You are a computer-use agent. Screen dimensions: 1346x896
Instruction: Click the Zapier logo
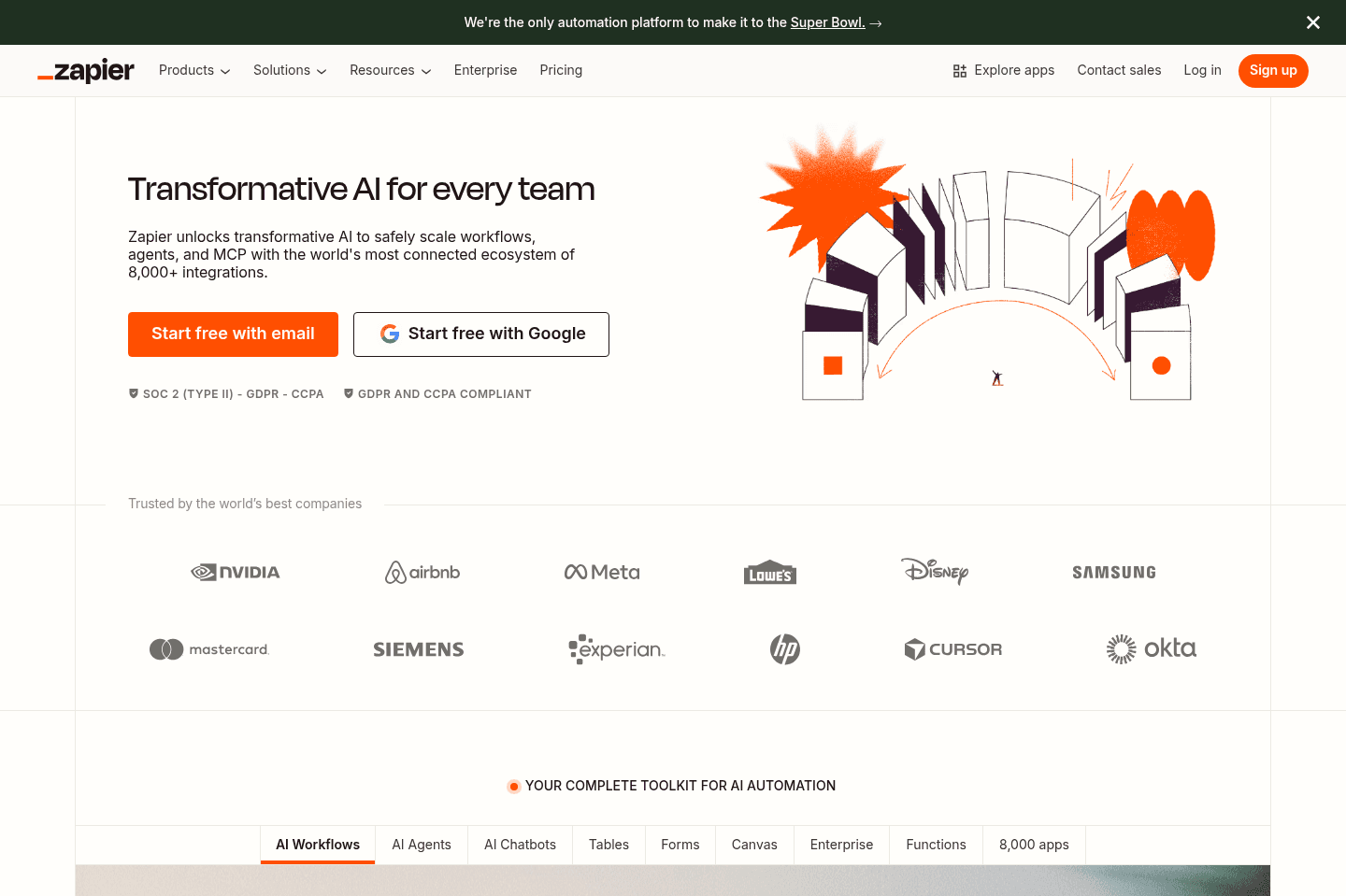85,70
